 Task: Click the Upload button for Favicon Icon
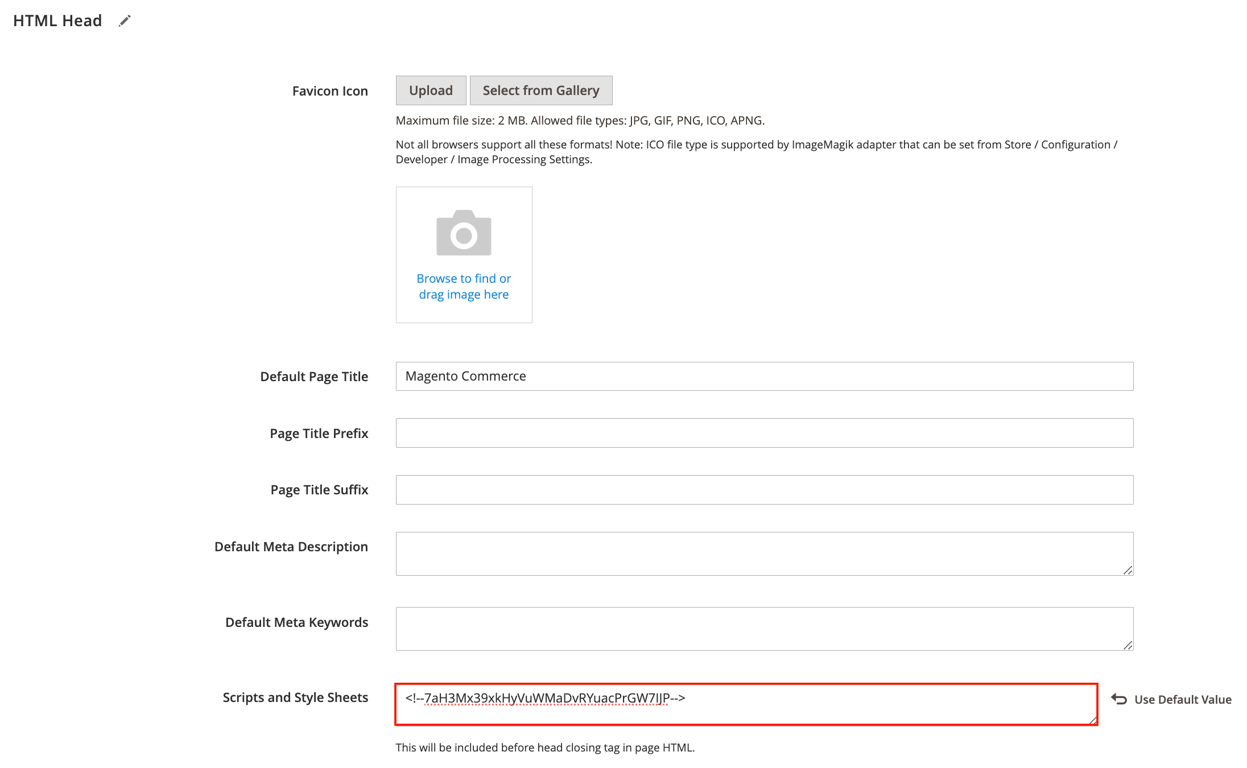[430, 90]
